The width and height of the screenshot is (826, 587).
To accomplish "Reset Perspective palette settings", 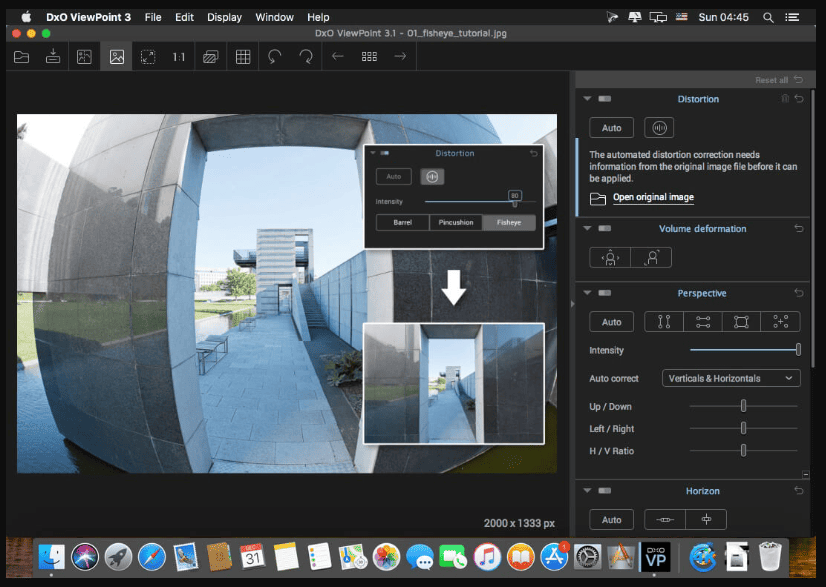I will click(x=799, y=292).
